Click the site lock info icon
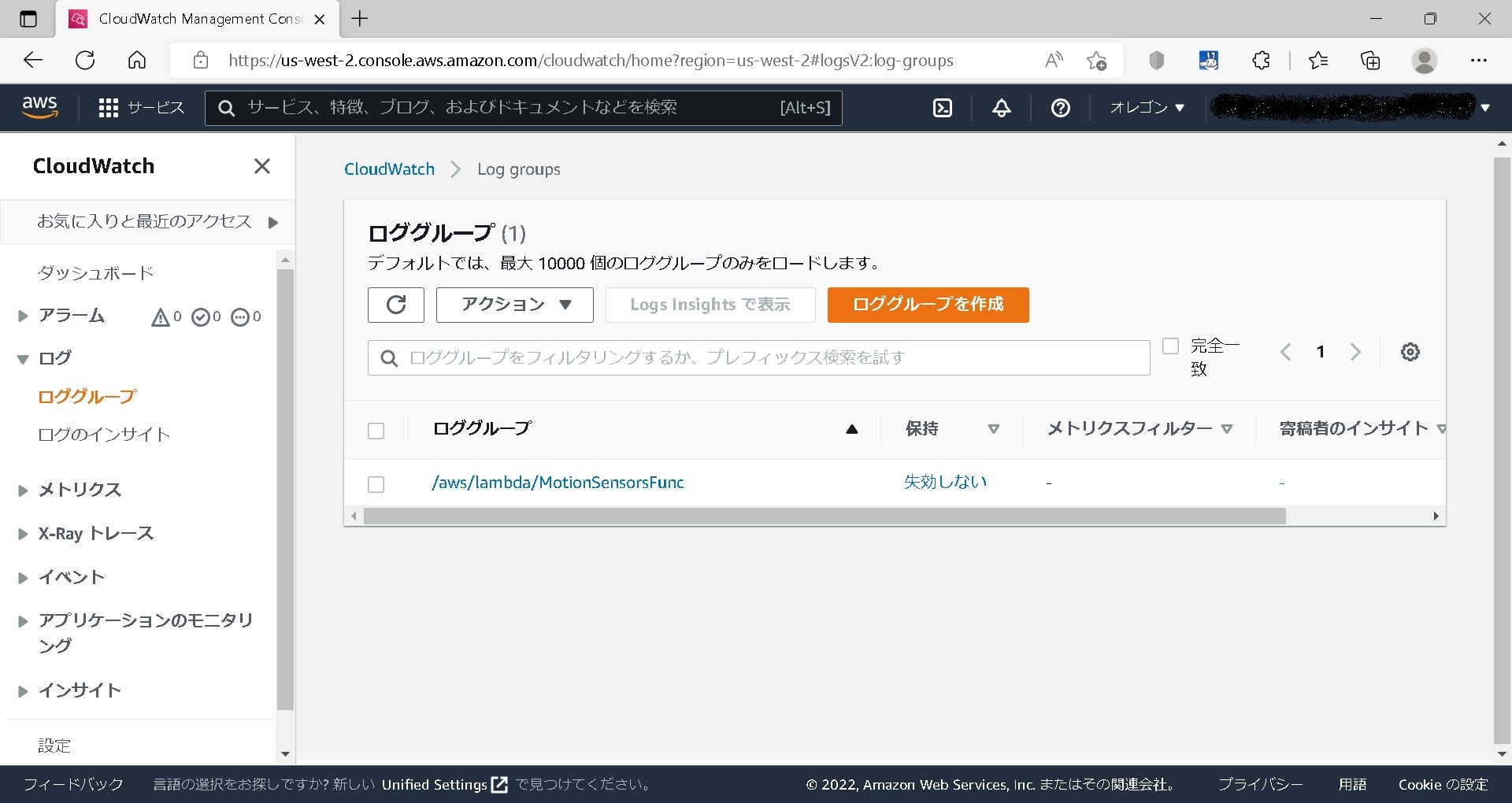 [x=201, y=60]
